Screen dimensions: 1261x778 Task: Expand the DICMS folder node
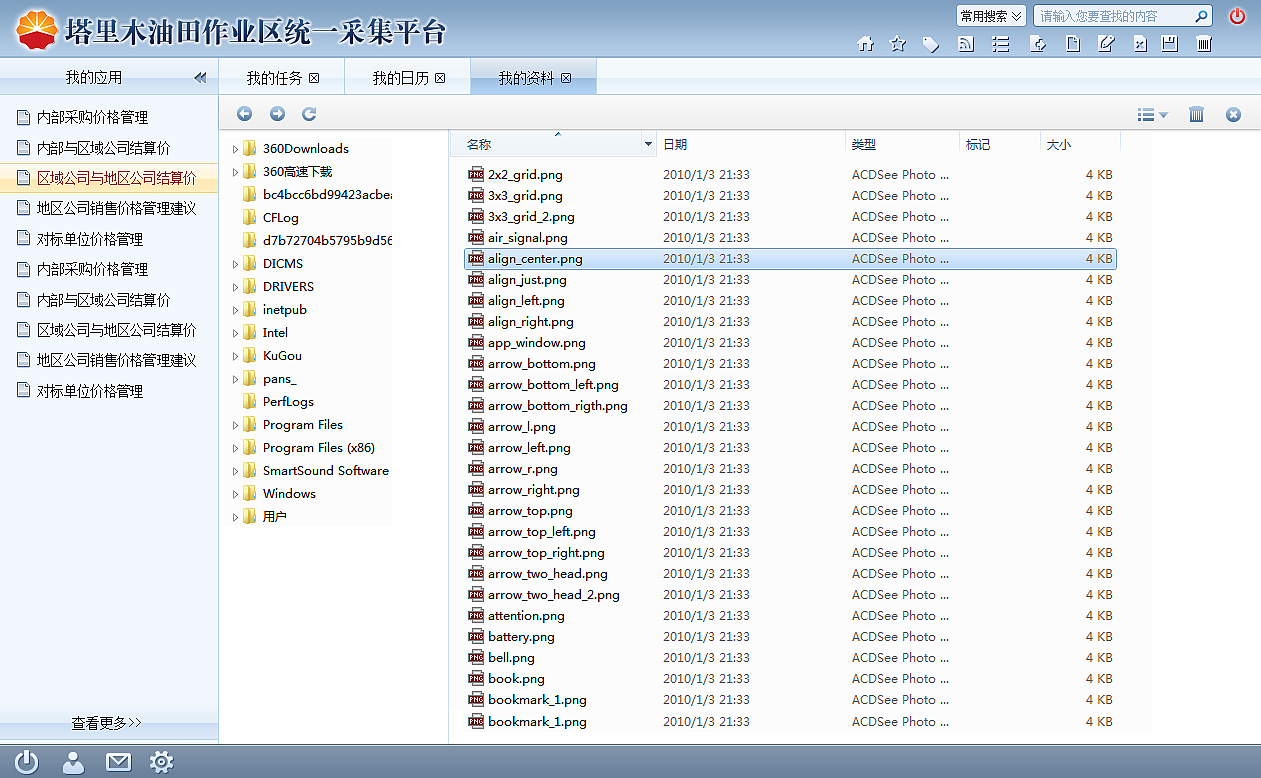(235, 264)
